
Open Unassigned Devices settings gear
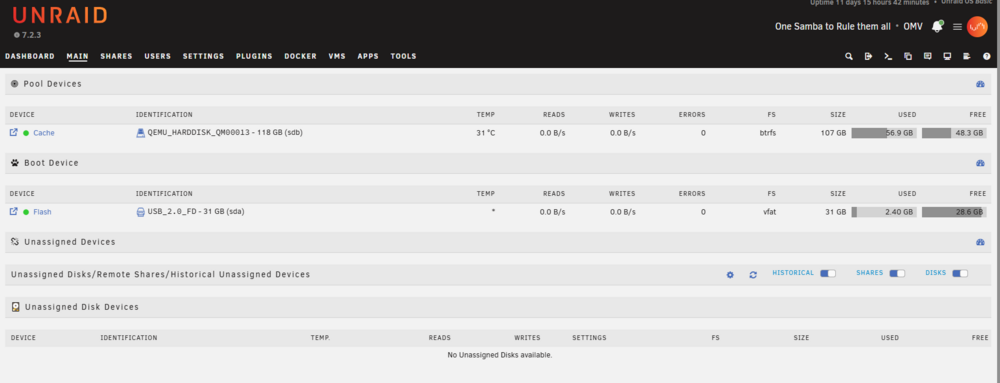click(730, 275)
